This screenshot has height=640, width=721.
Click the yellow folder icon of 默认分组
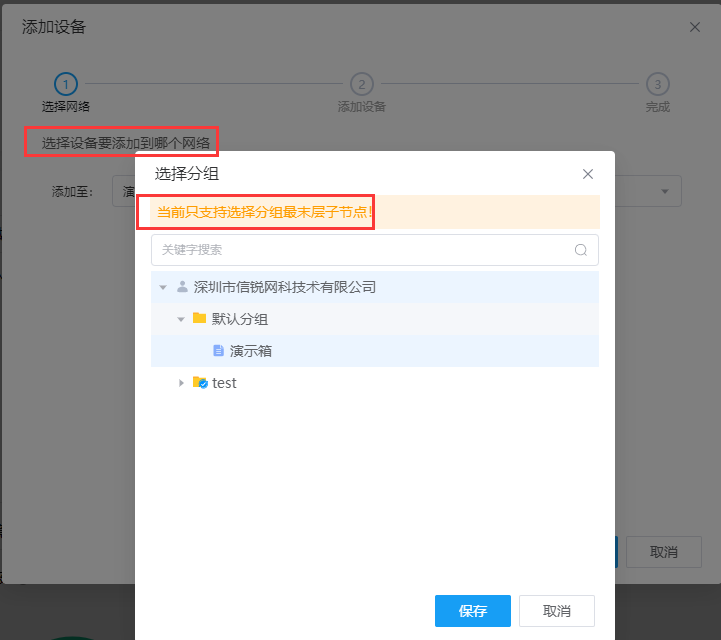[x=199, y=319]
